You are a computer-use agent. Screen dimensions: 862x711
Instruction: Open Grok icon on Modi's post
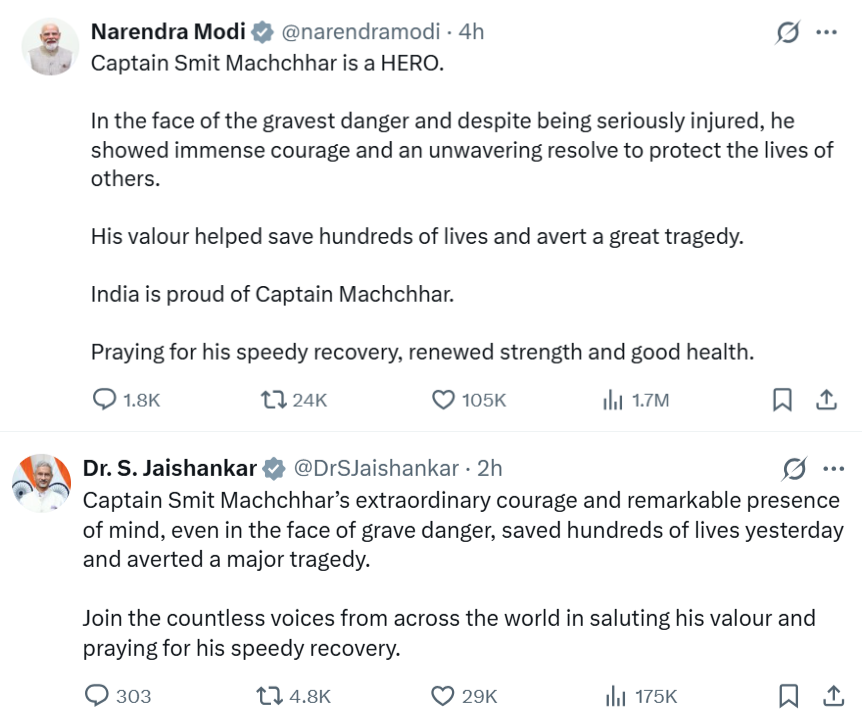788,32
